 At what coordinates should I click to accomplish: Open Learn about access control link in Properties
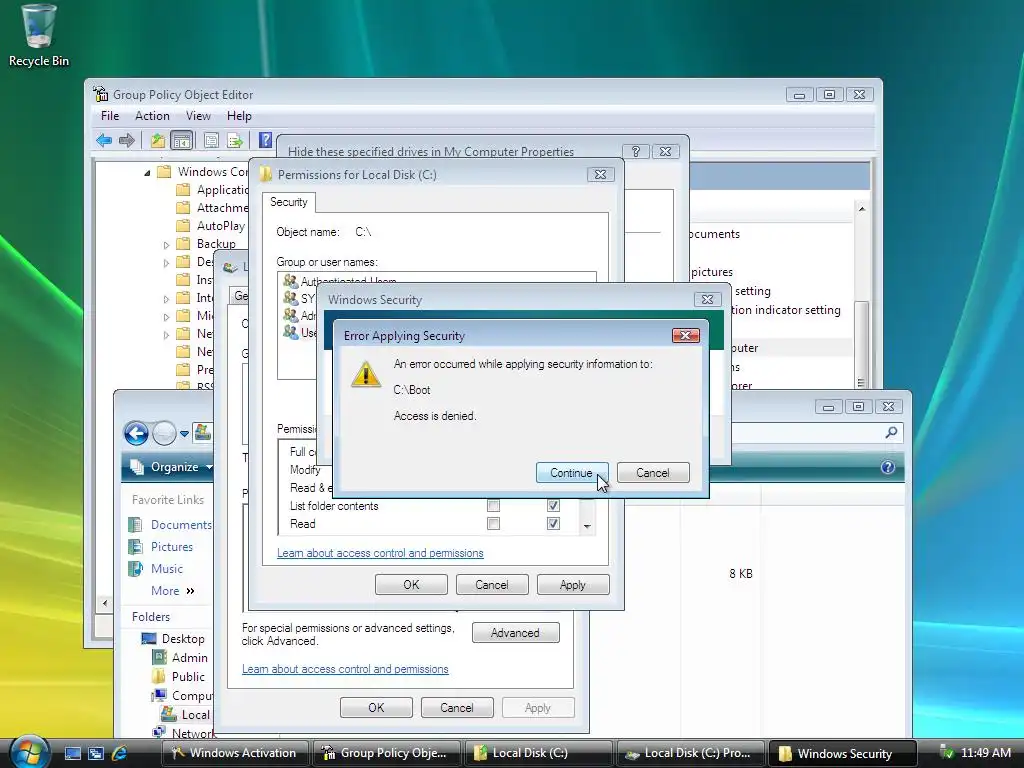345,669
